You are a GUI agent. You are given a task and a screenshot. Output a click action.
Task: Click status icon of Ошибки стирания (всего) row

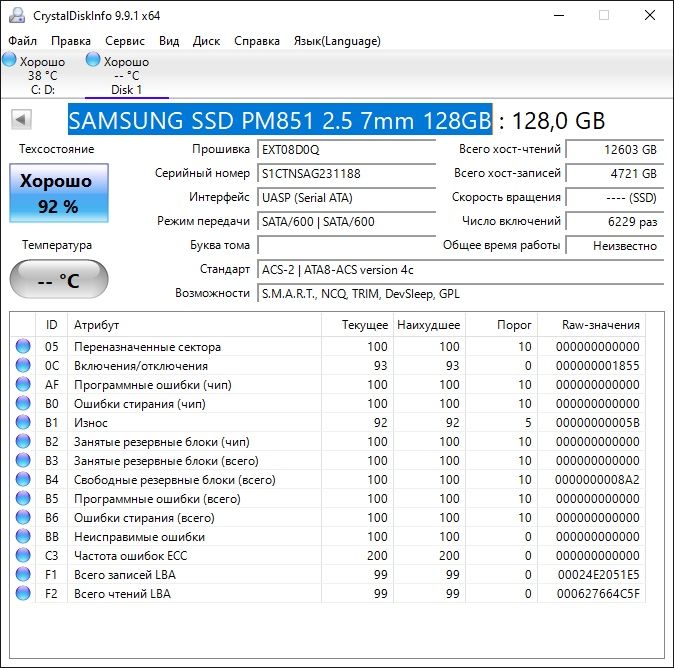[23, 517]
